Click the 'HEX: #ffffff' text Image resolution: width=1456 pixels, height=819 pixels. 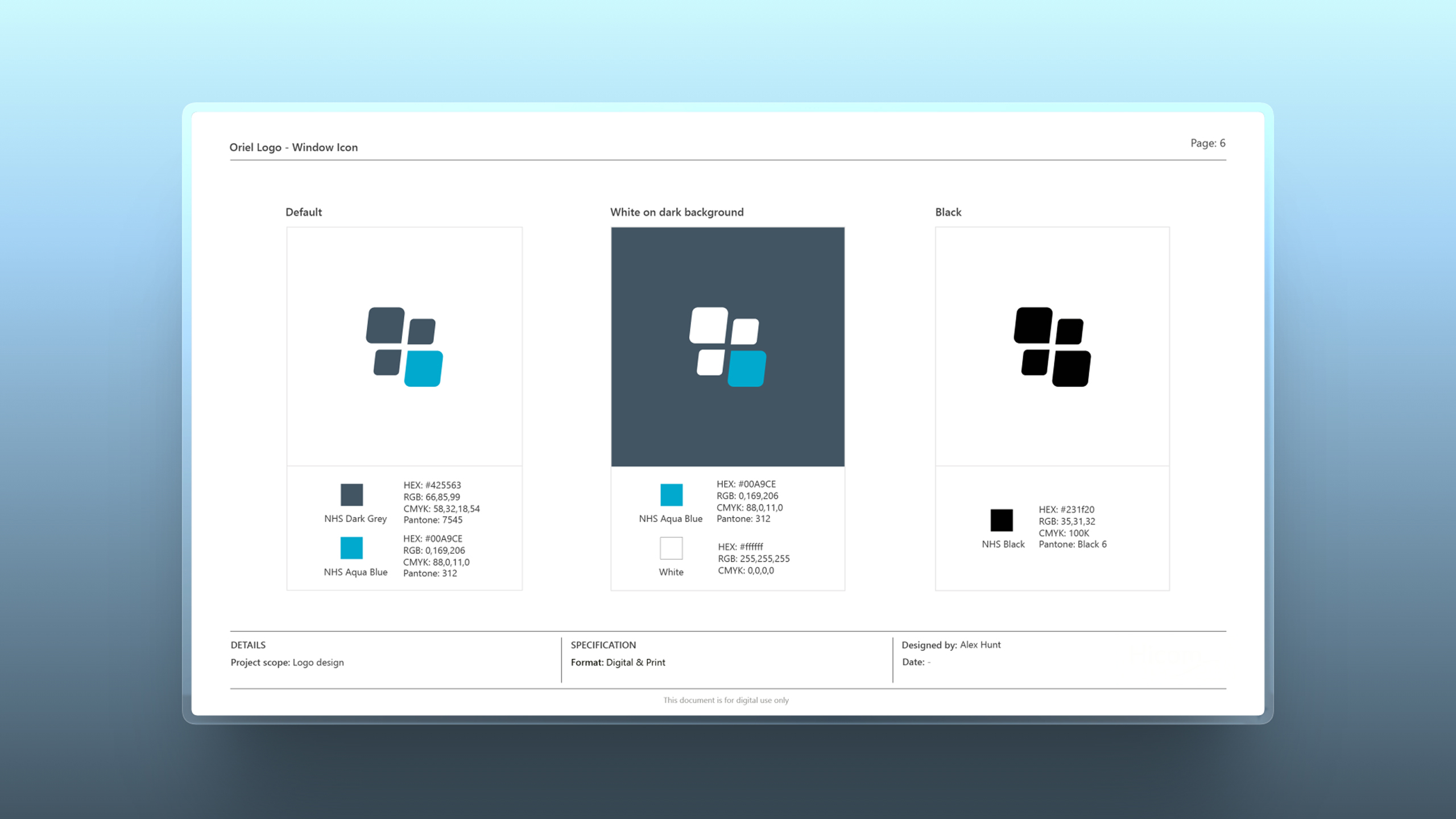point(741,547)
